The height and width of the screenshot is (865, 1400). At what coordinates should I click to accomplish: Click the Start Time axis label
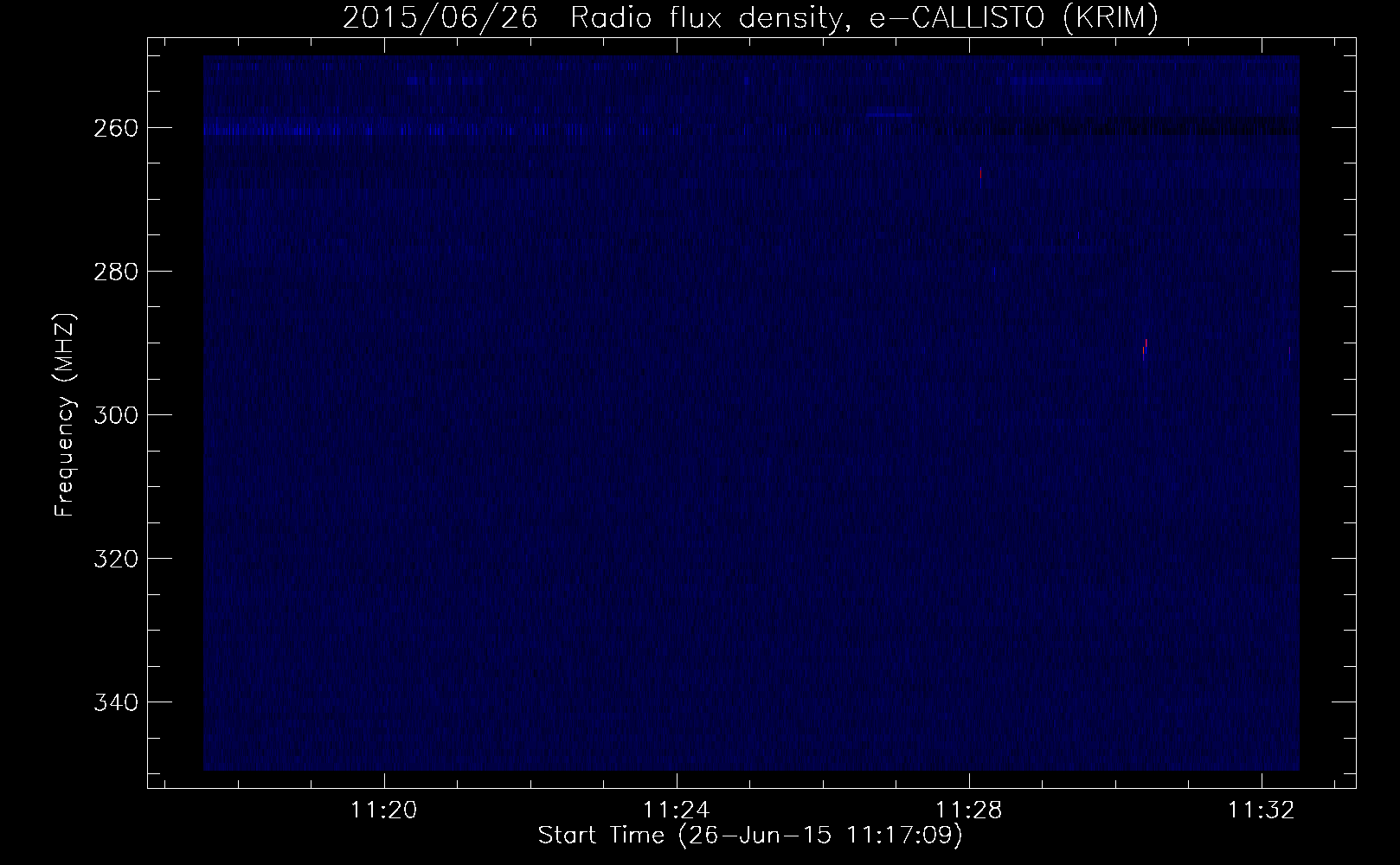click(x=750, y=836)
